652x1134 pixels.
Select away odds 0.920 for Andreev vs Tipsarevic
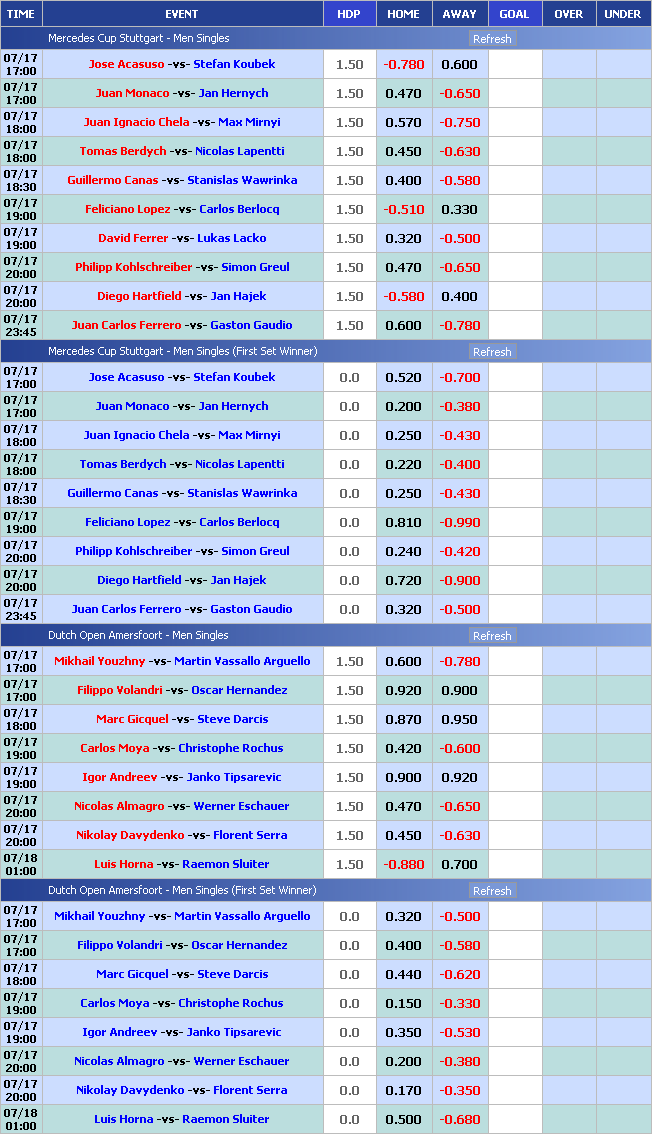[x=459, y=777]
